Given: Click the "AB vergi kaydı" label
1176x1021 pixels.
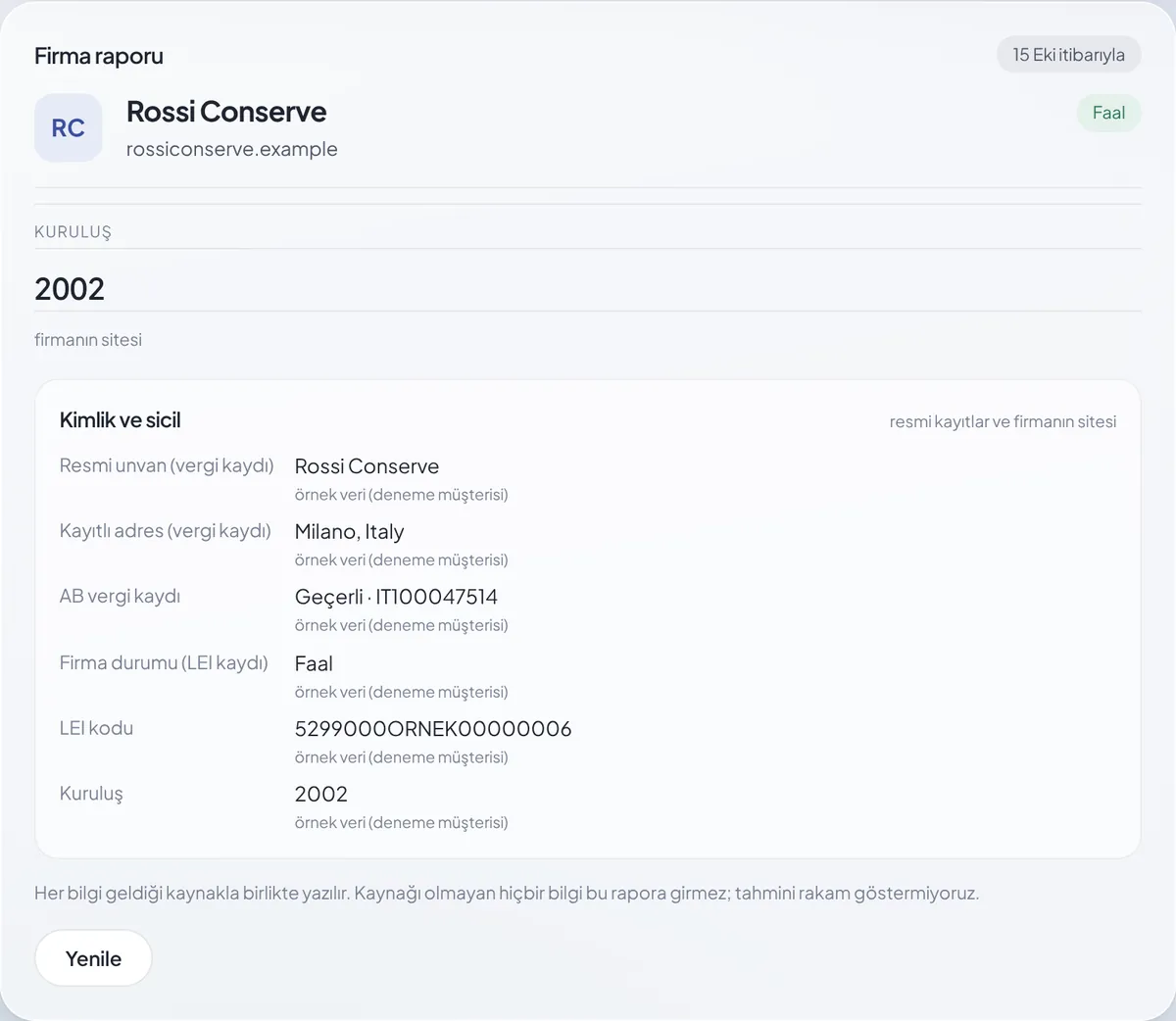Looking at the screenshot, I should (x=120, y=597).
